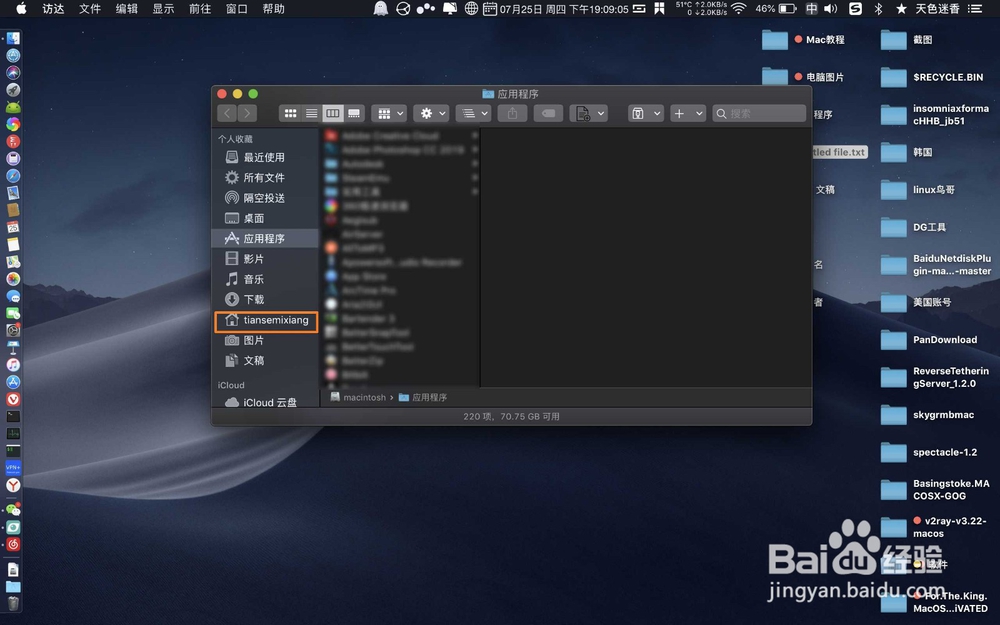Open the sort-by list dropdown
Viewport: 1000px width, 625px height.
[473, 114]
